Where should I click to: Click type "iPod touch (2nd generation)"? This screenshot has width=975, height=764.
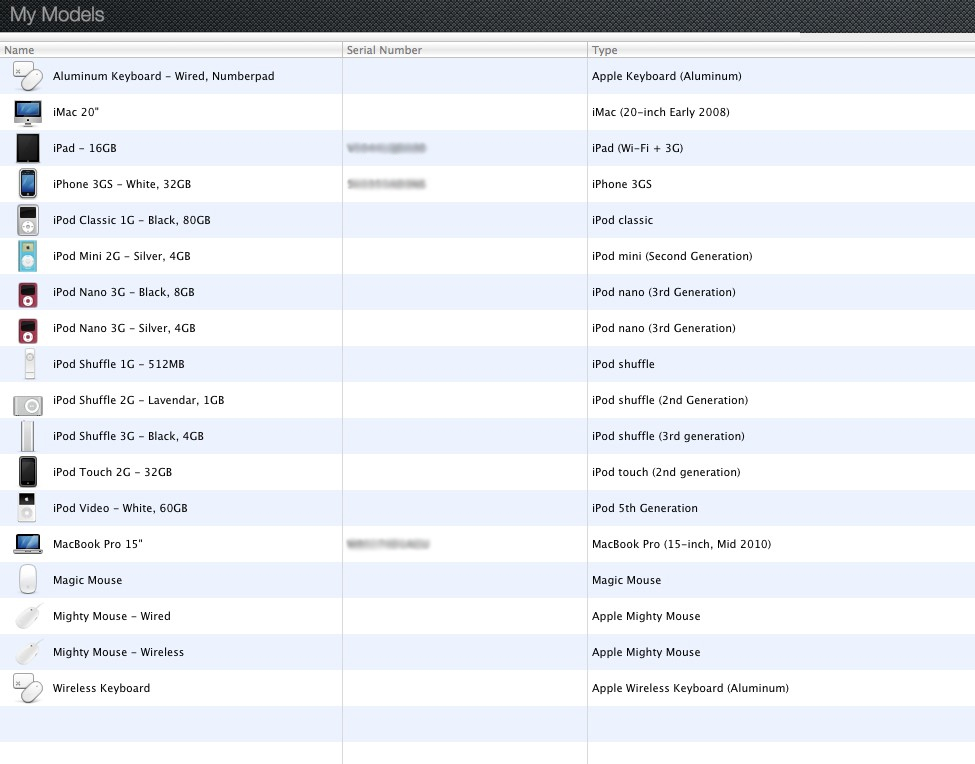pyautogui.click(x=666, y=472)
